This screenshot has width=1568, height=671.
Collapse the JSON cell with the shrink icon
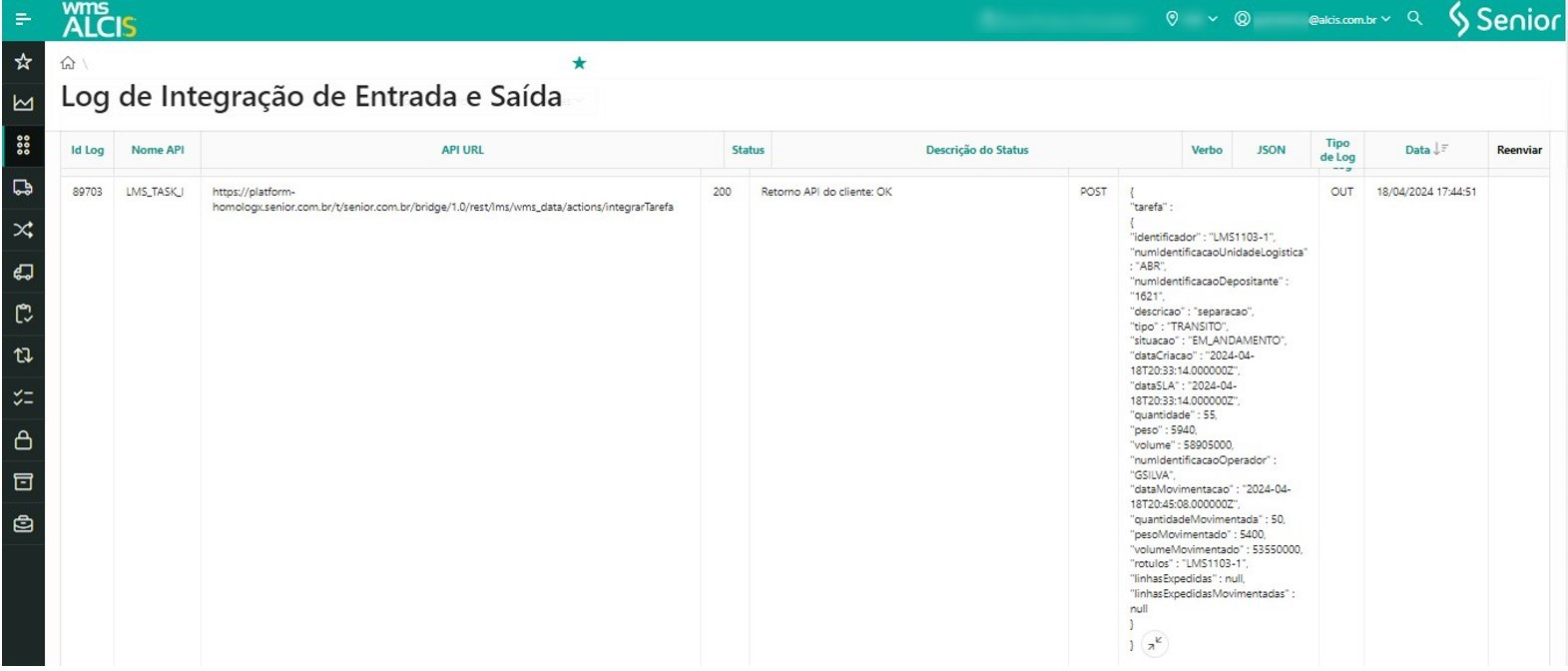click(x=1154, y=644)
